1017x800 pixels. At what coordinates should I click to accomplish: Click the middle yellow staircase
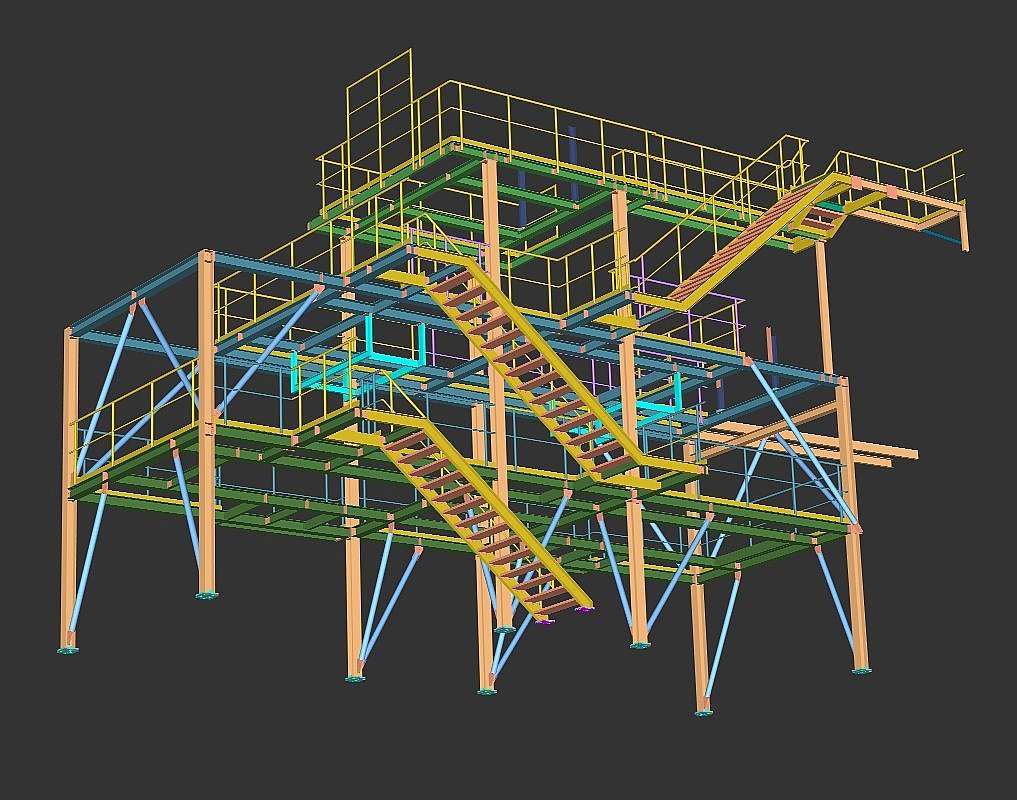(x=530, y=362)
